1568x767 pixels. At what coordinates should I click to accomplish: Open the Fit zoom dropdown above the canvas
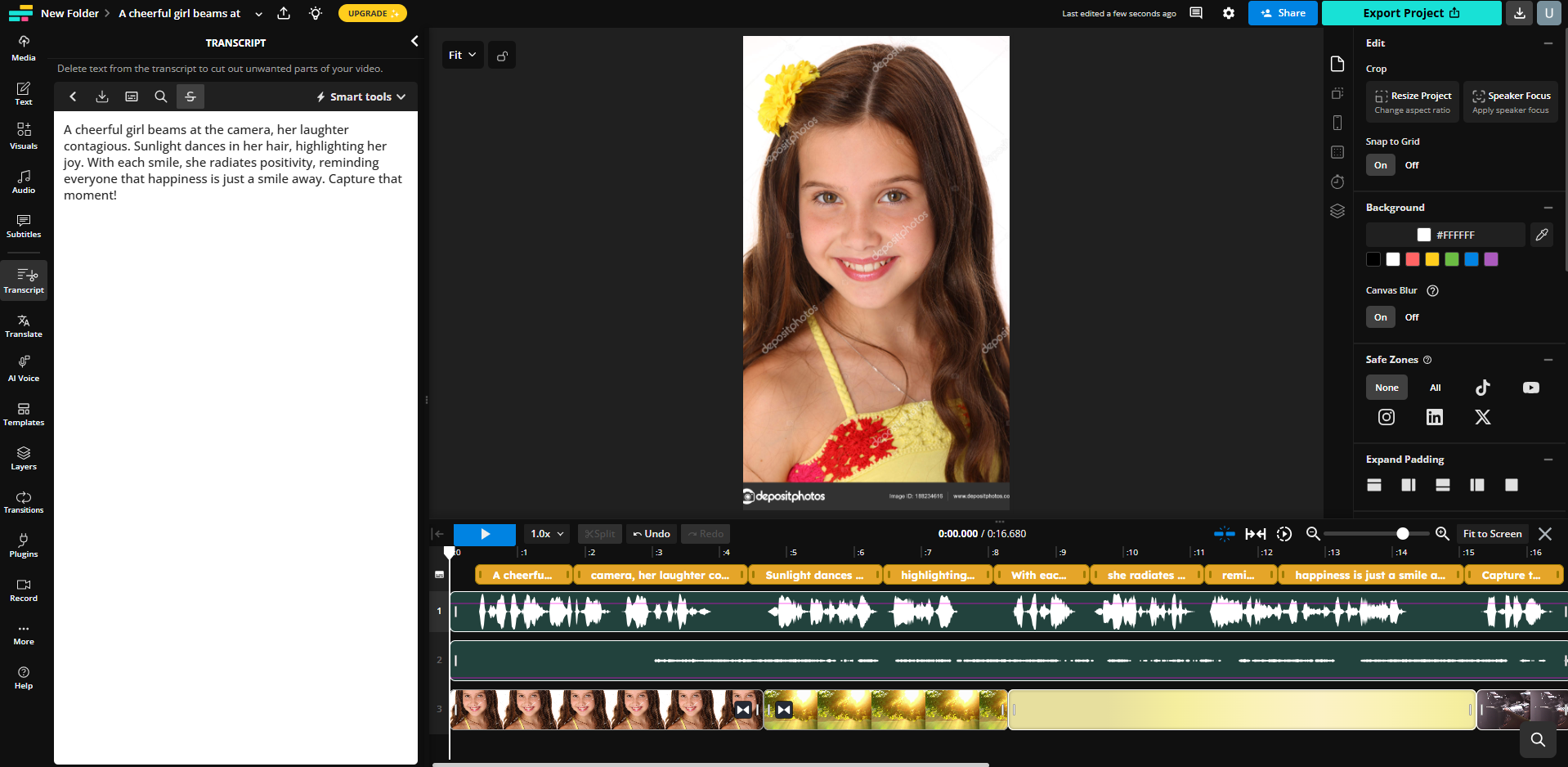click(462, 54)
